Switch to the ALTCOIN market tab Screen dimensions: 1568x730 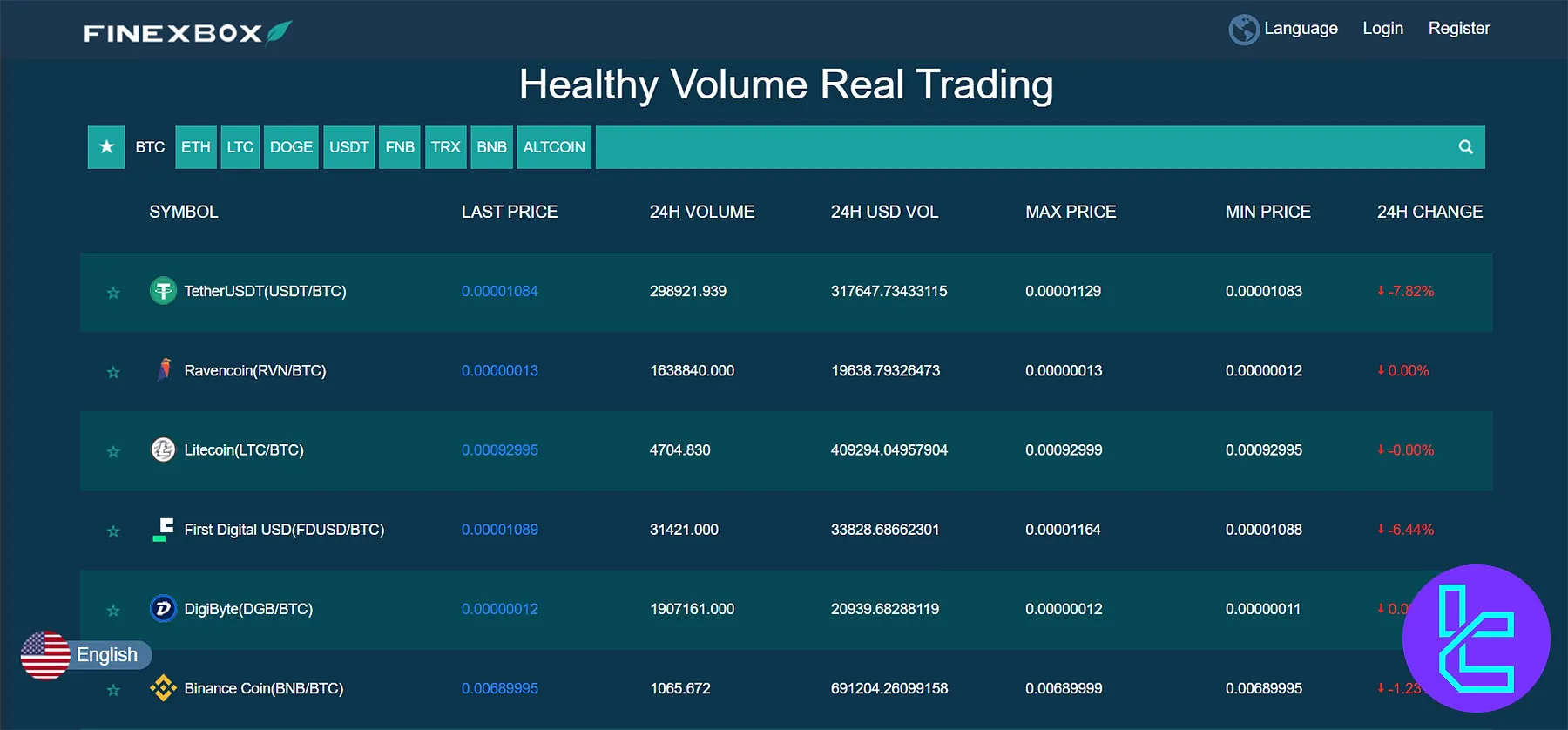click(x=554, y=147)
